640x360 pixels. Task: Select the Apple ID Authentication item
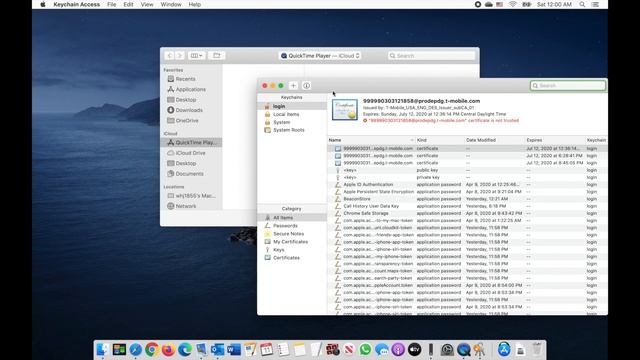pyautogui.click(x=467, y=184)
